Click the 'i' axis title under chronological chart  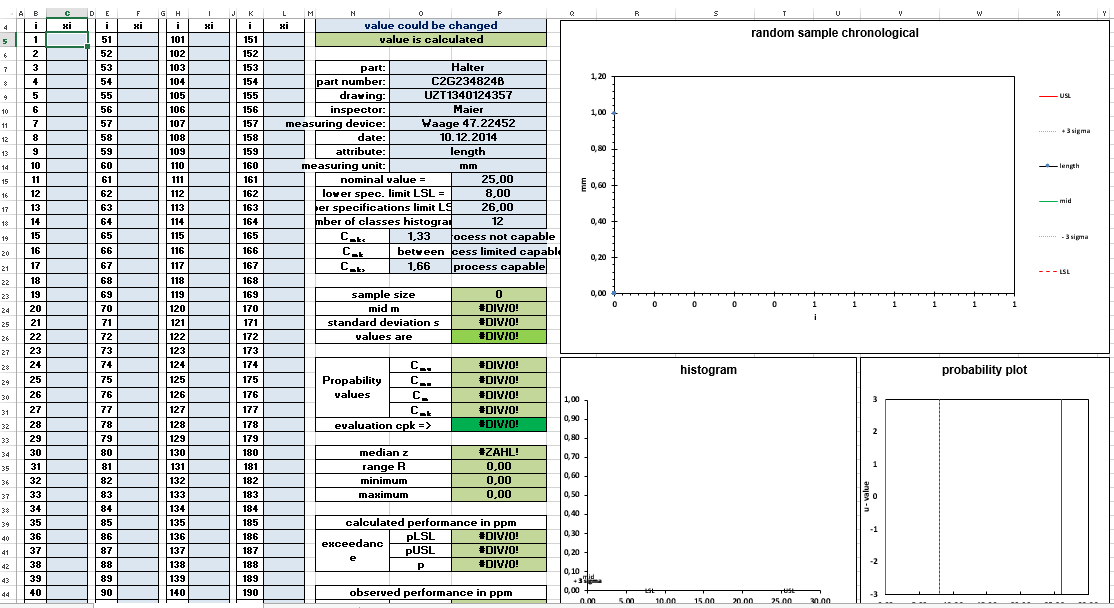[x=815, y=317]
